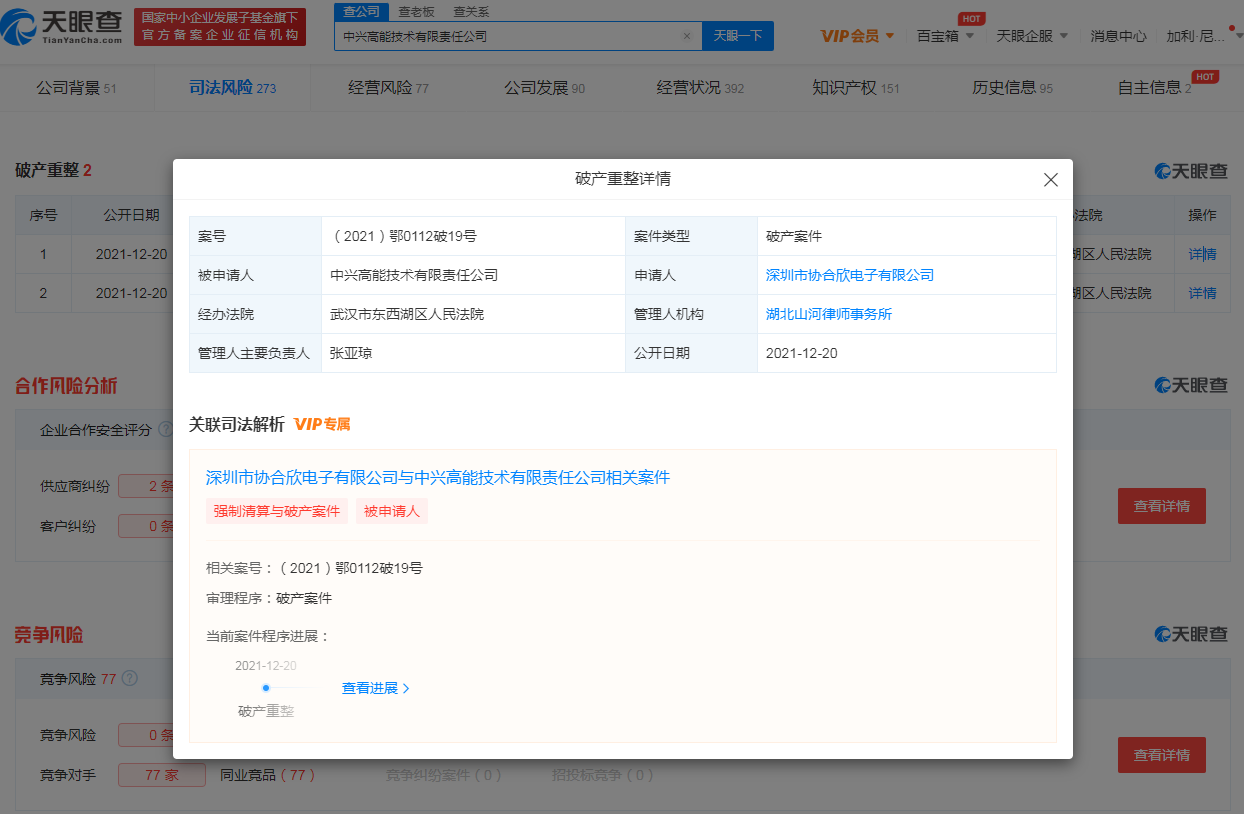Click the 被申请人 tag

pos(392,511)
